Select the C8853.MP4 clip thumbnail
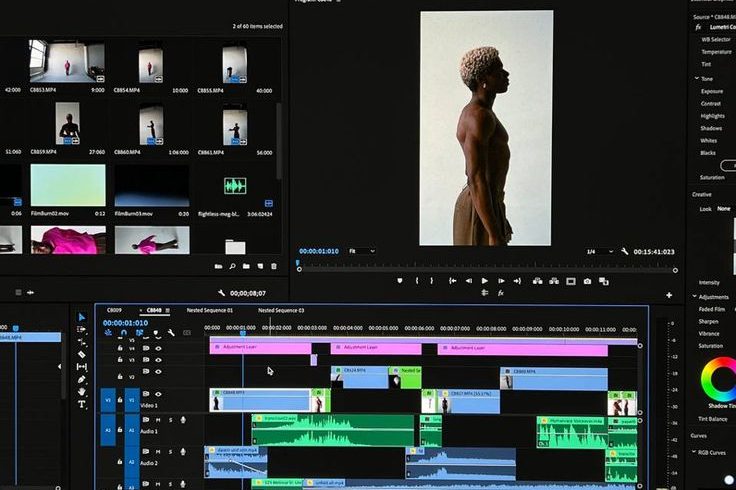Image resolution: width=736 pixels, height=490 pixels. (x=67, y=61)
